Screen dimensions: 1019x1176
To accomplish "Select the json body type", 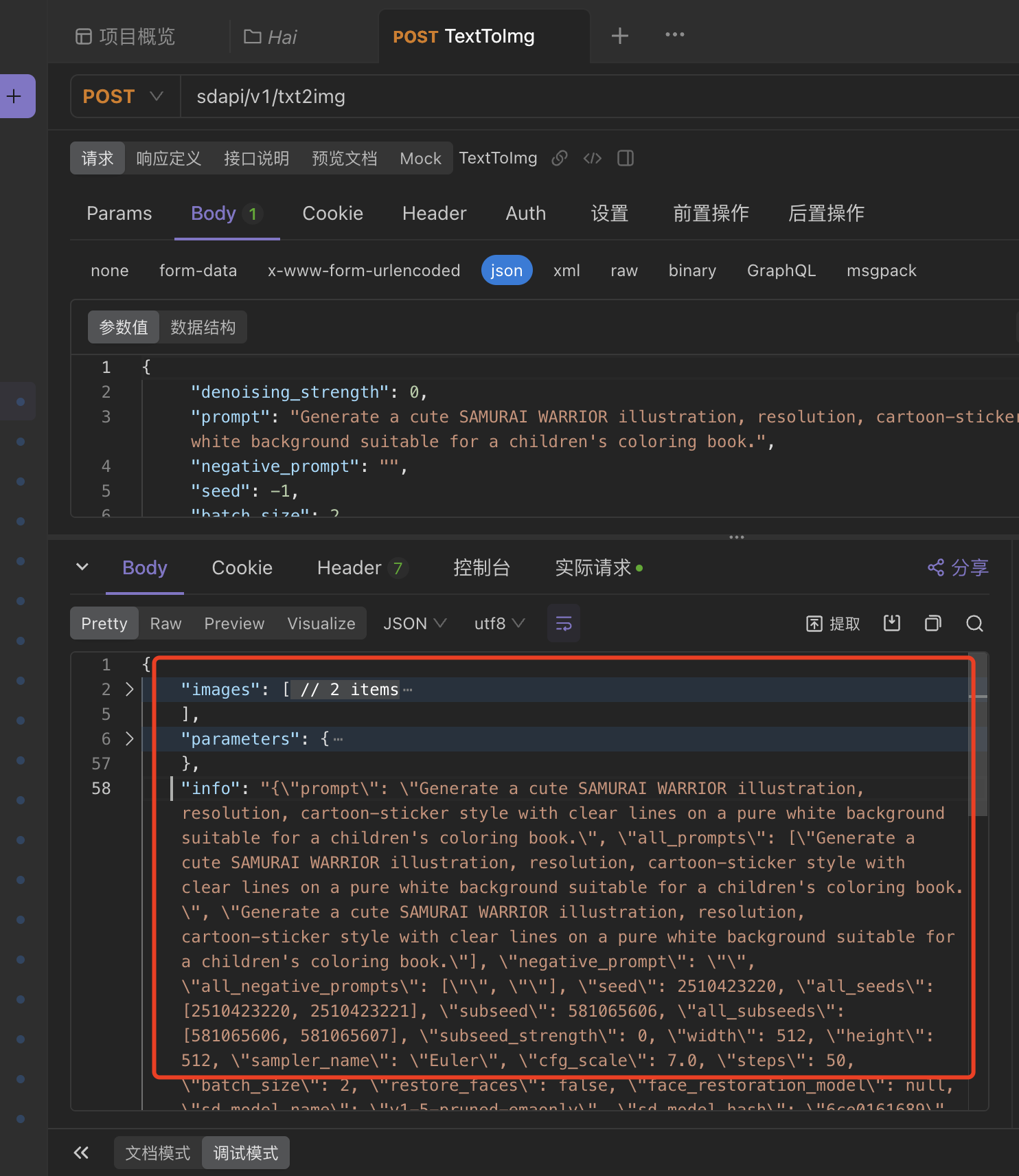I will click(507, 270).
